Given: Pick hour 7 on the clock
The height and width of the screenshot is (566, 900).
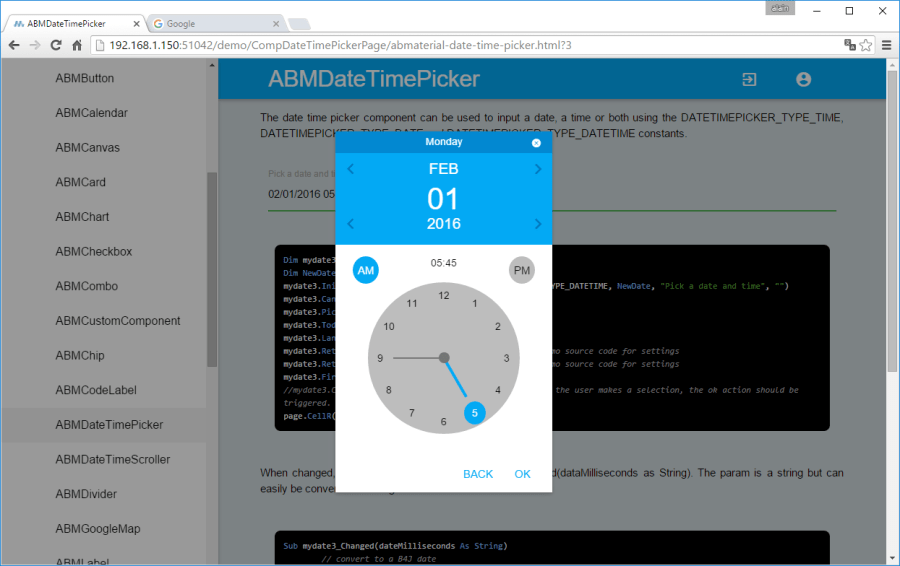Looking at the screenshot, I should [x=412, y=413].
